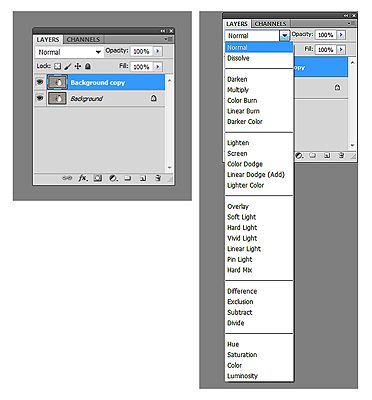372x400 pixels.
Task: Click Fill arrow in right panel
Action: click(x=341, y=50)
